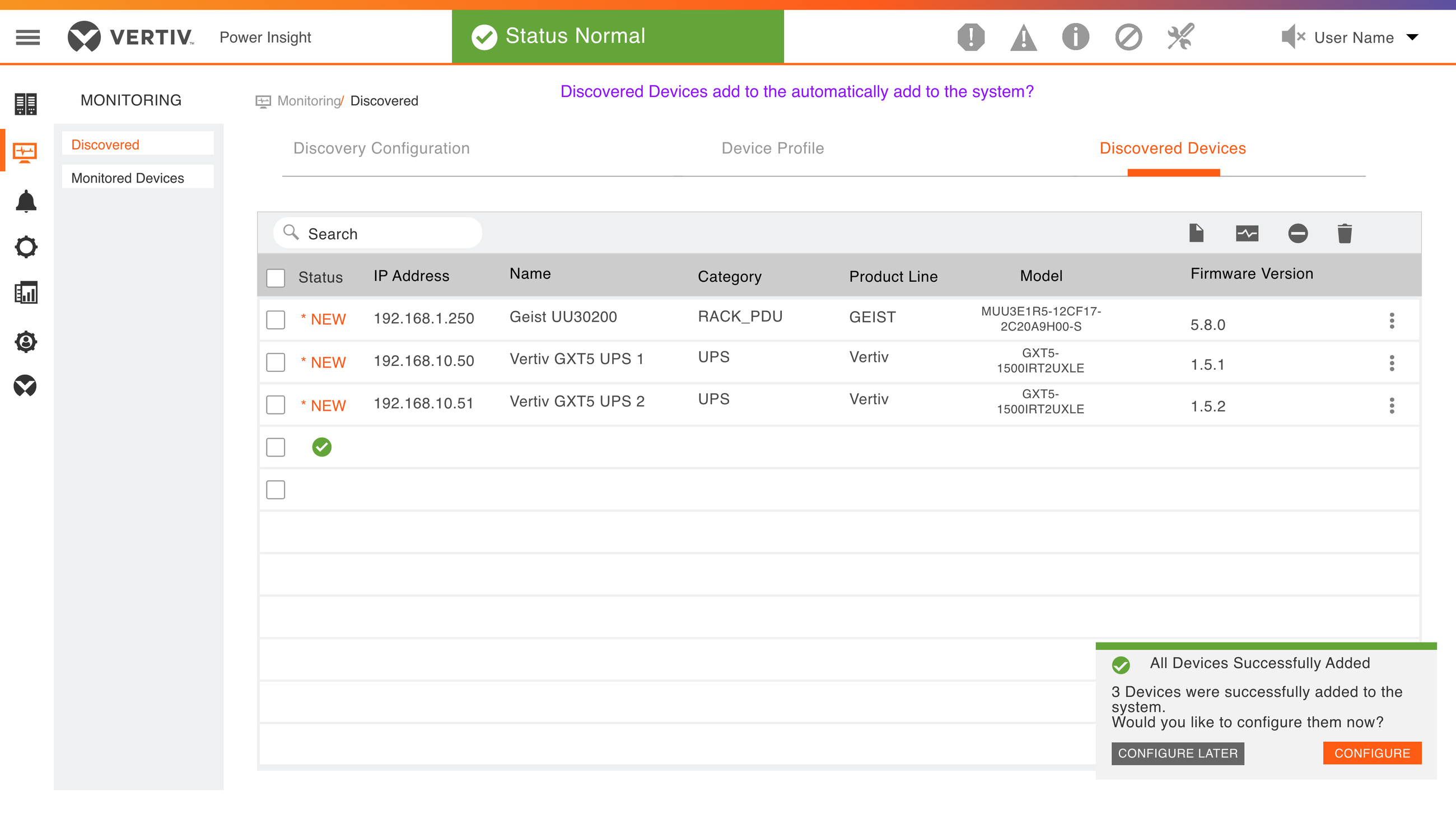This screenshot has height=819, width=1456.
Task: Open the hamburger navigation menu
Action: pyautogui.click(x=27, y=38)
